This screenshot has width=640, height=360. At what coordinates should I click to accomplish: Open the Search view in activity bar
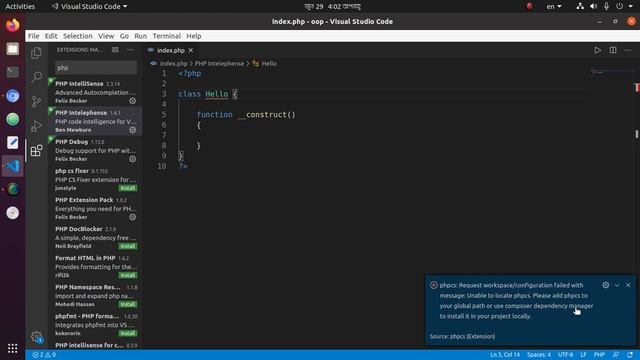pyautogui.click(x=36, y=77)
